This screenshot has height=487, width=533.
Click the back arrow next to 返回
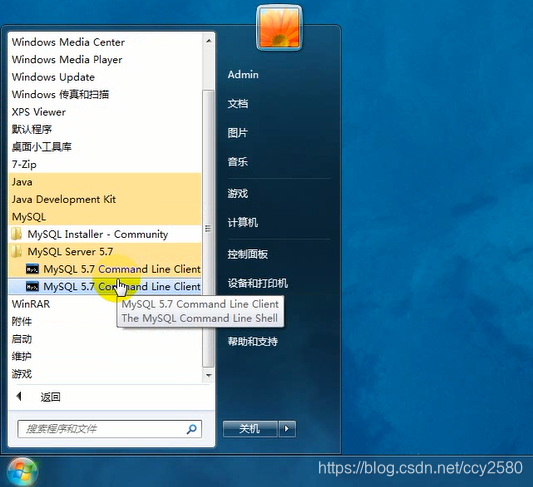pos(19,396)
